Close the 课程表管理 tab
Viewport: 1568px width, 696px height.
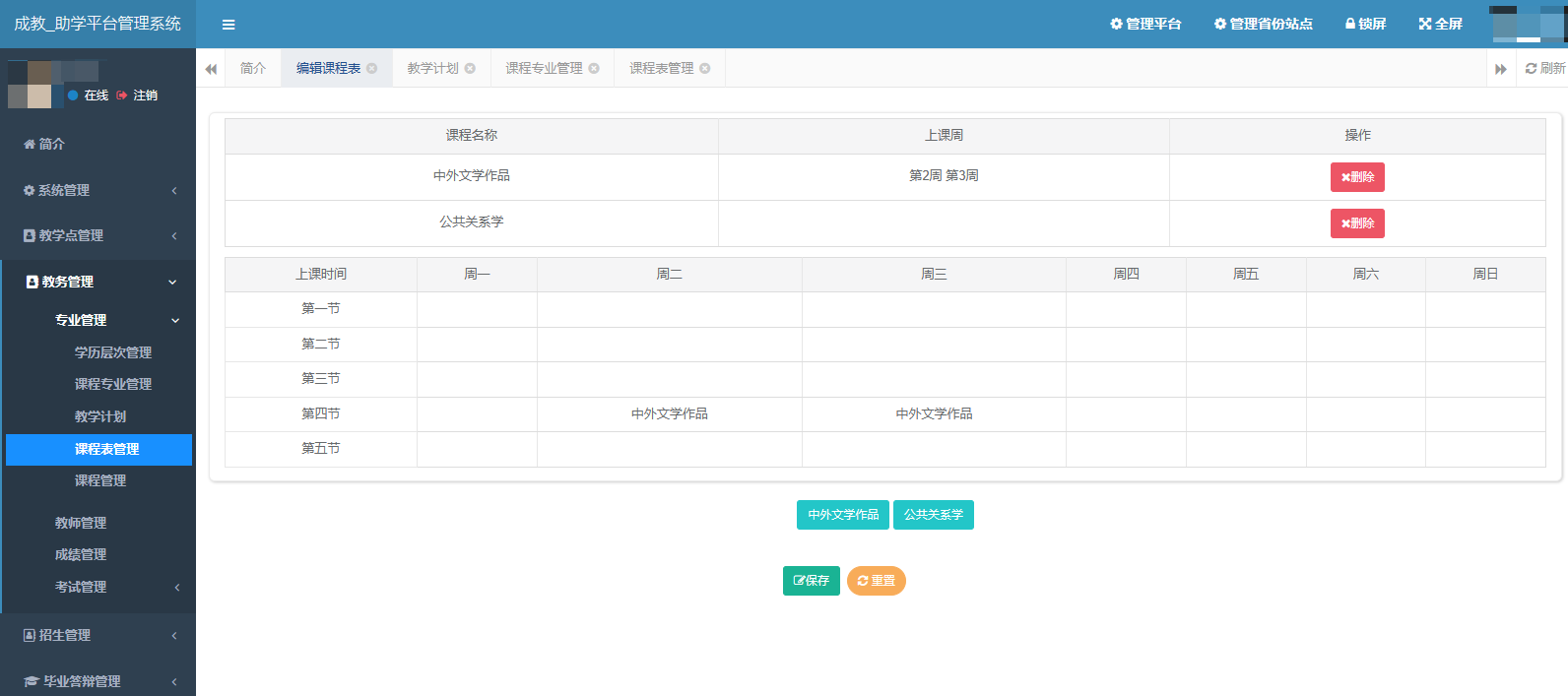[705, 68]
